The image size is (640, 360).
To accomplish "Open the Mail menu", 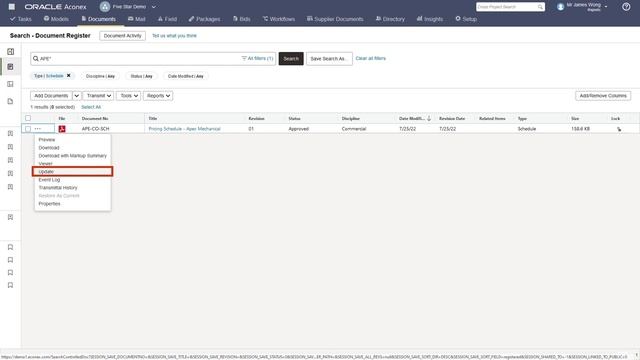I will (x=137, y=19).
